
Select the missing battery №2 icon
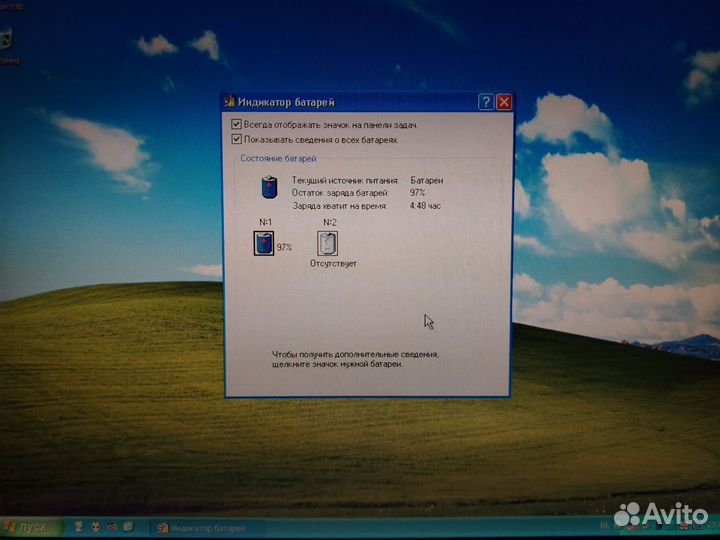(x=327, y=243)
